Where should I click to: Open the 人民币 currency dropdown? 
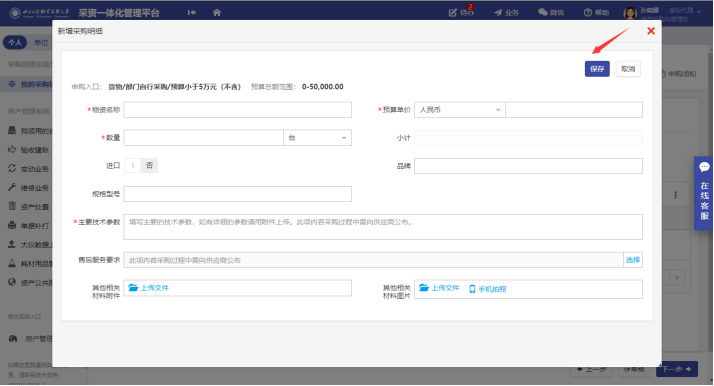(x=459, y=110)
